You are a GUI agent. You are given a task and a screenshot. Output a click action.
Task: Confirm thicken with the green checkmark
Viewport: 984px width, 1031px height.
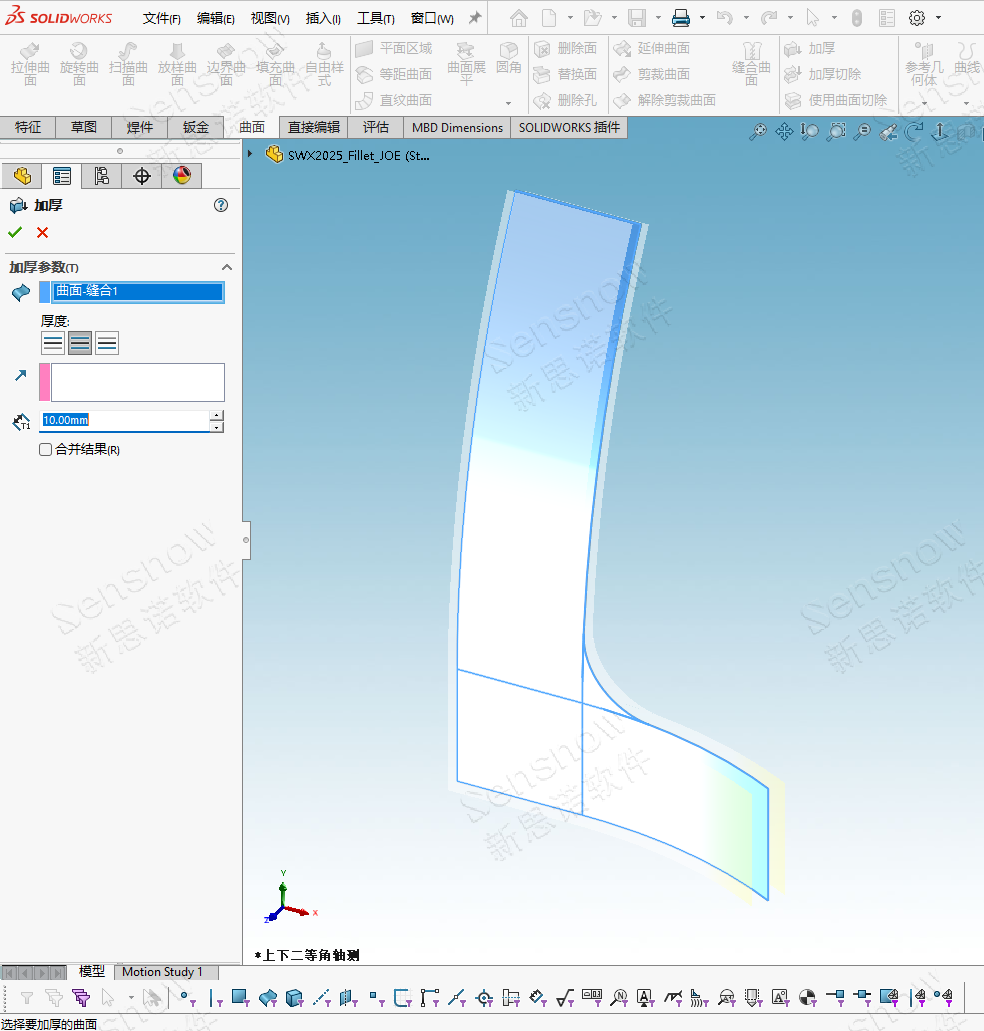(x=15, y=233)
